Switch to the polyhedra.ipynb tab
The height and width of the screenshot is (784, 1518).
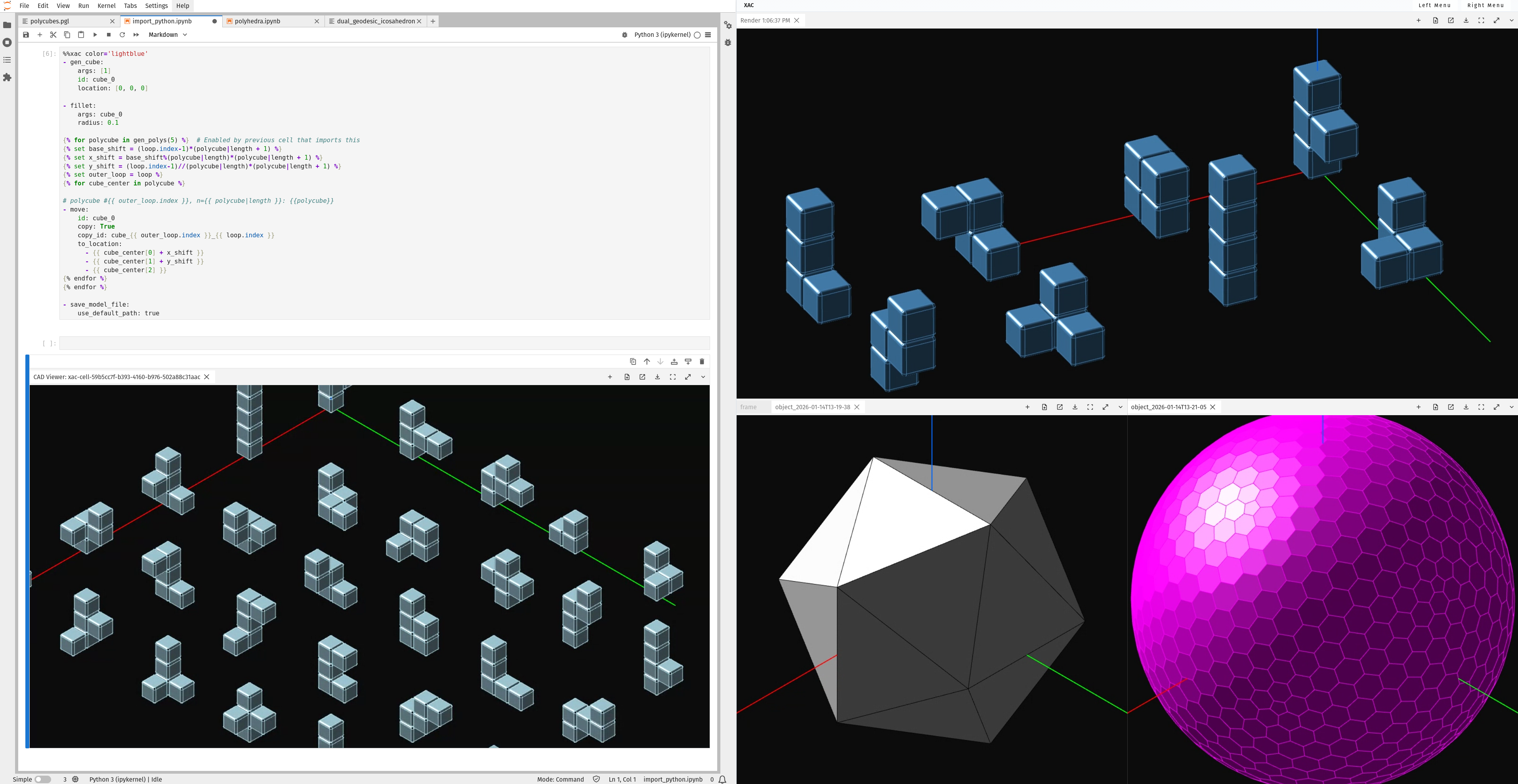[258, 21]
